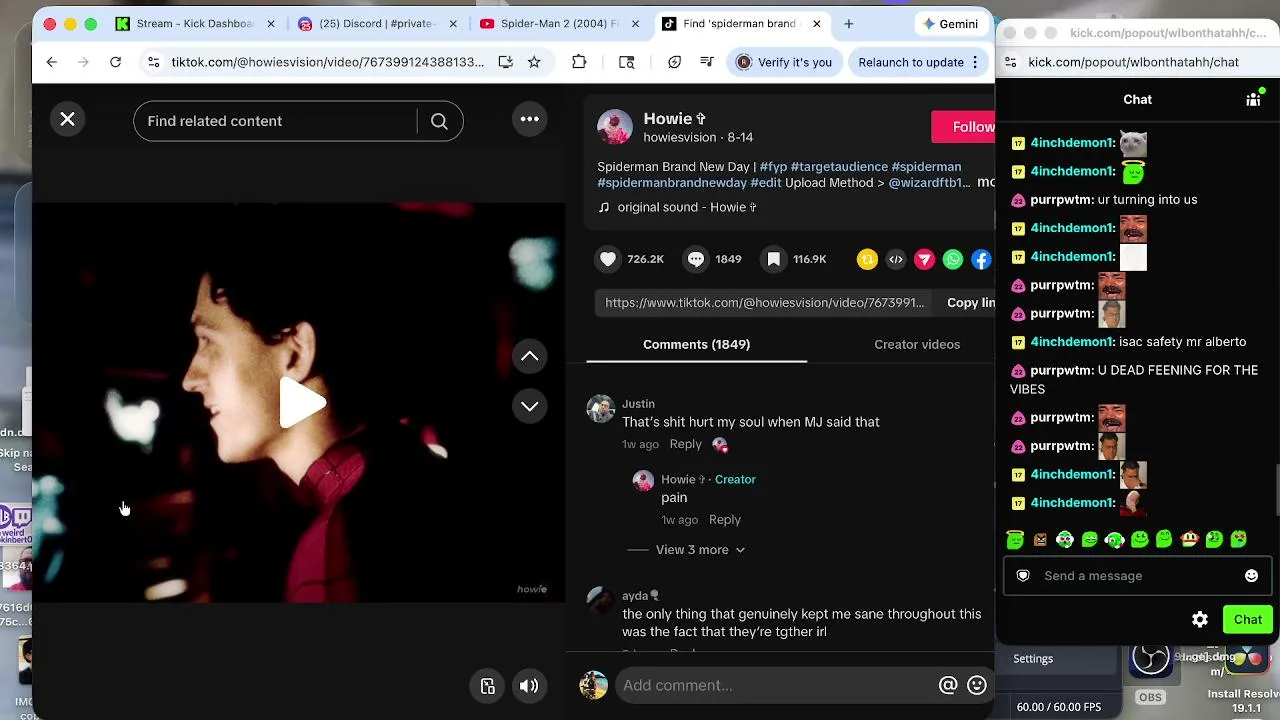
Task: Mute the video with speaker icon
Action: pos(529,686)
